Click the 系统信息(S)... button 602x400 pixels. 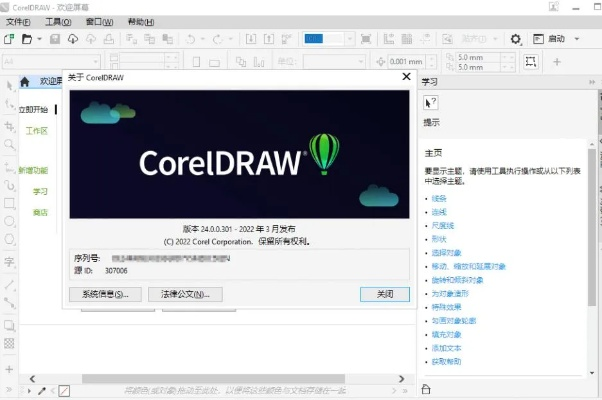click(x=104, y=294)
